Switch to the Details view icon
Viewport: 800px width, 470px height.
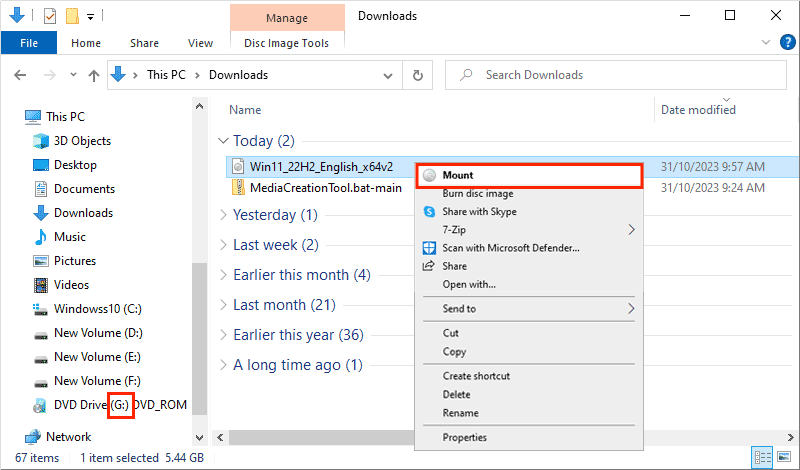click(762, 457)
